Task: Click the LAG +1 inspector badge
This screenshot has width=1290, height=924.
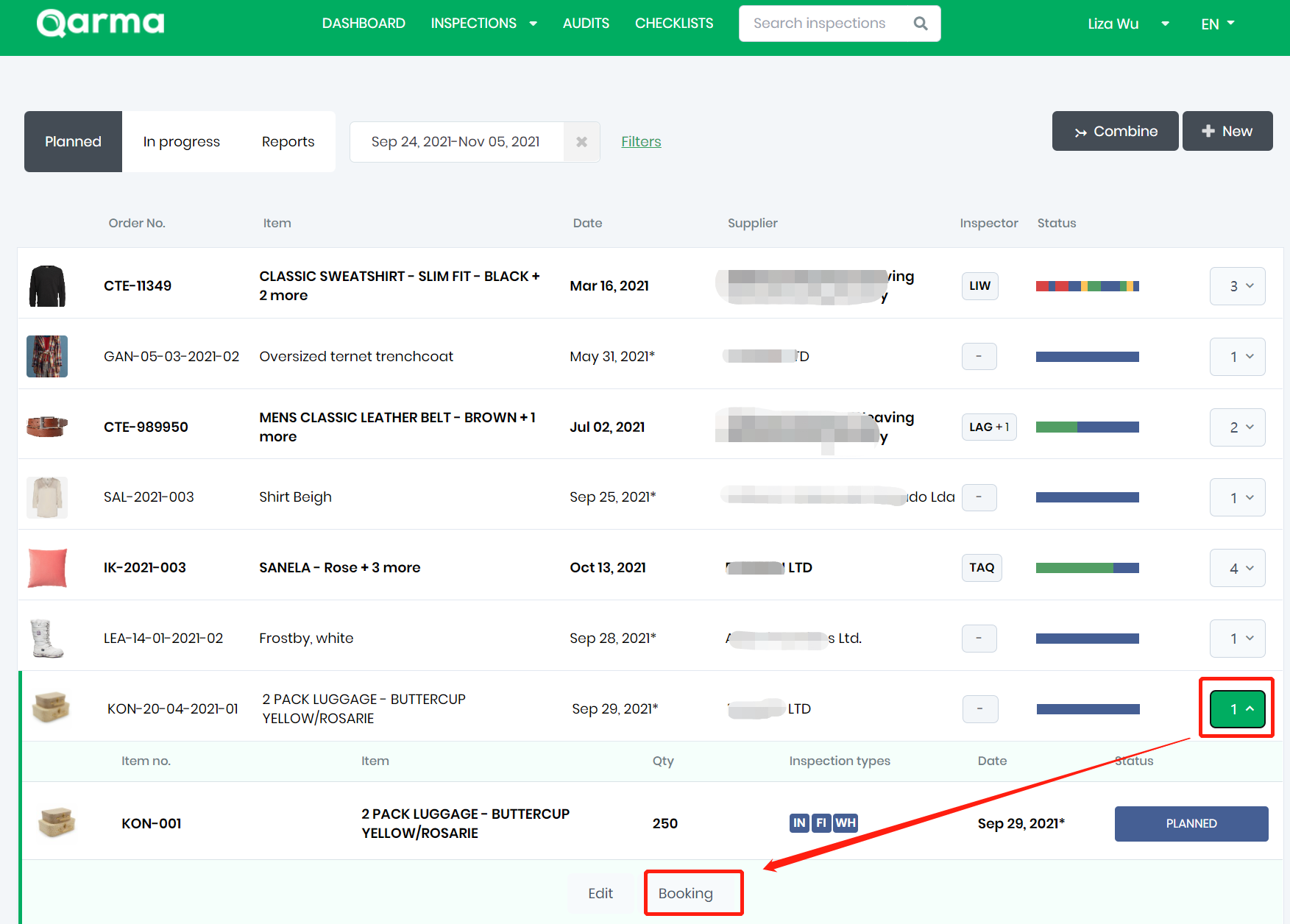Action: [x=989, y=427]
